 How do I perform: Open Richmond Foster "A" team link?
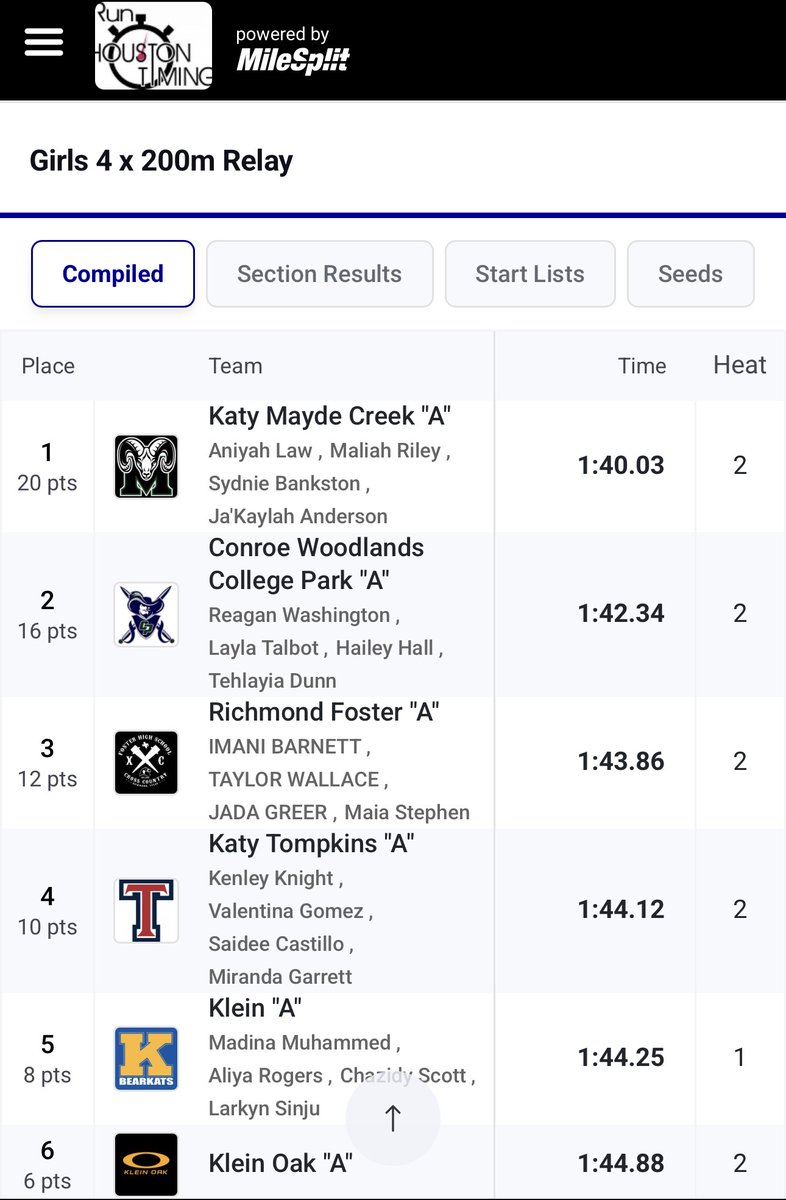324,712
